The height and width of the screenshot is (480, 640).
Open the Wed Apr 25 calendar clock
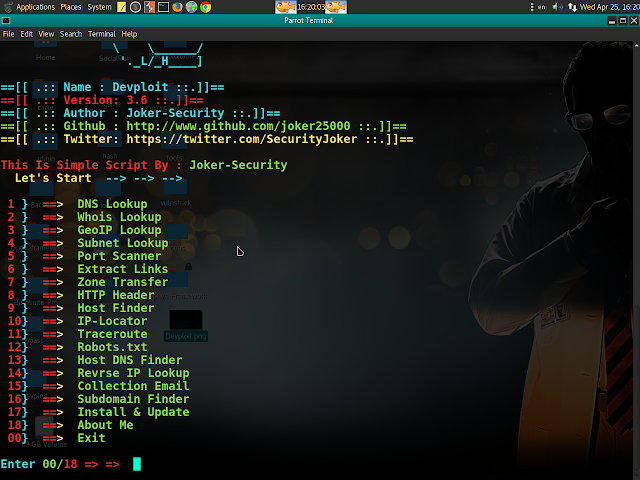point(609,7)
